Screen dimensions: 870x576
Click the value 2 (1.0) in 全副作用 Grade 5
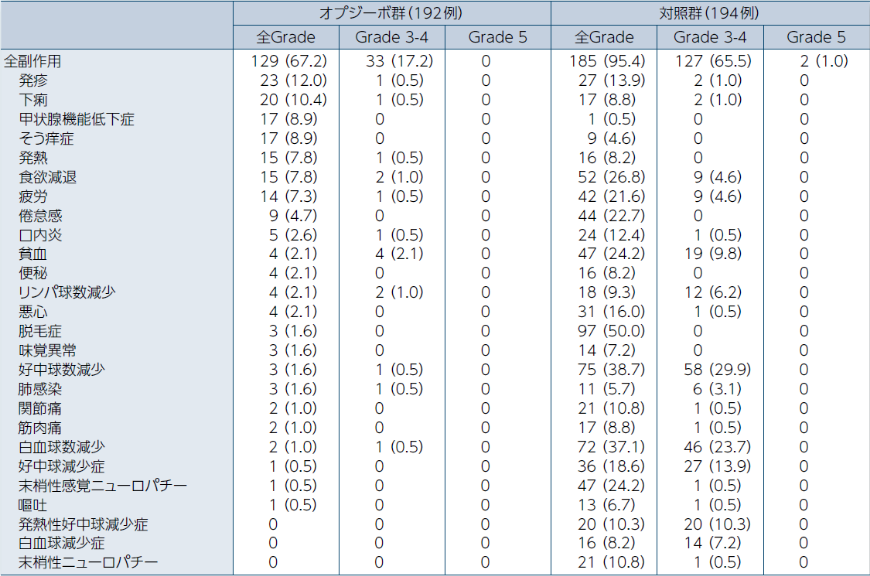click(824, 61)
